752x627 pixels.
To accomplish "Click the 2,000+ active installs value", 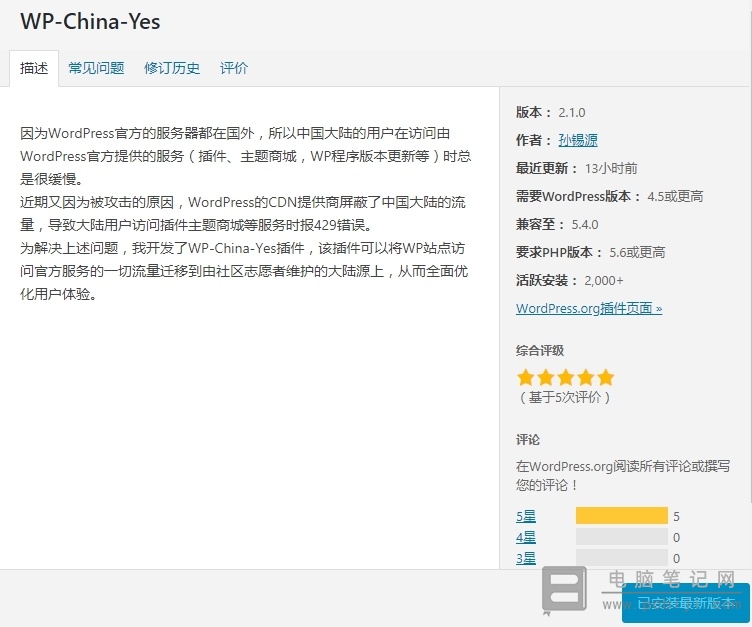I will coord(604,281).
